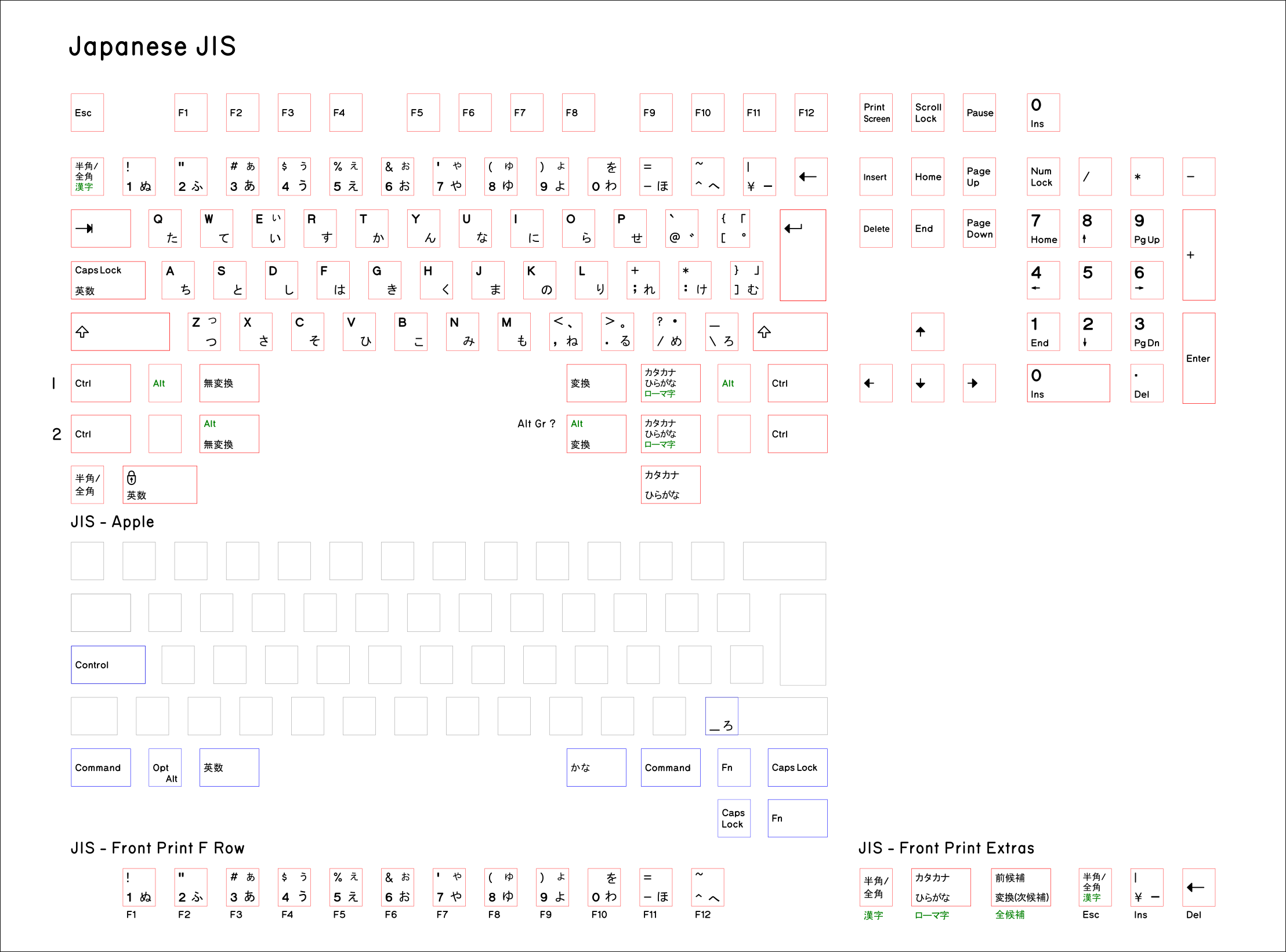Select the Tab key with tab-arrow icon
This screenshot has width=1286, height=952.
[100, 229]
